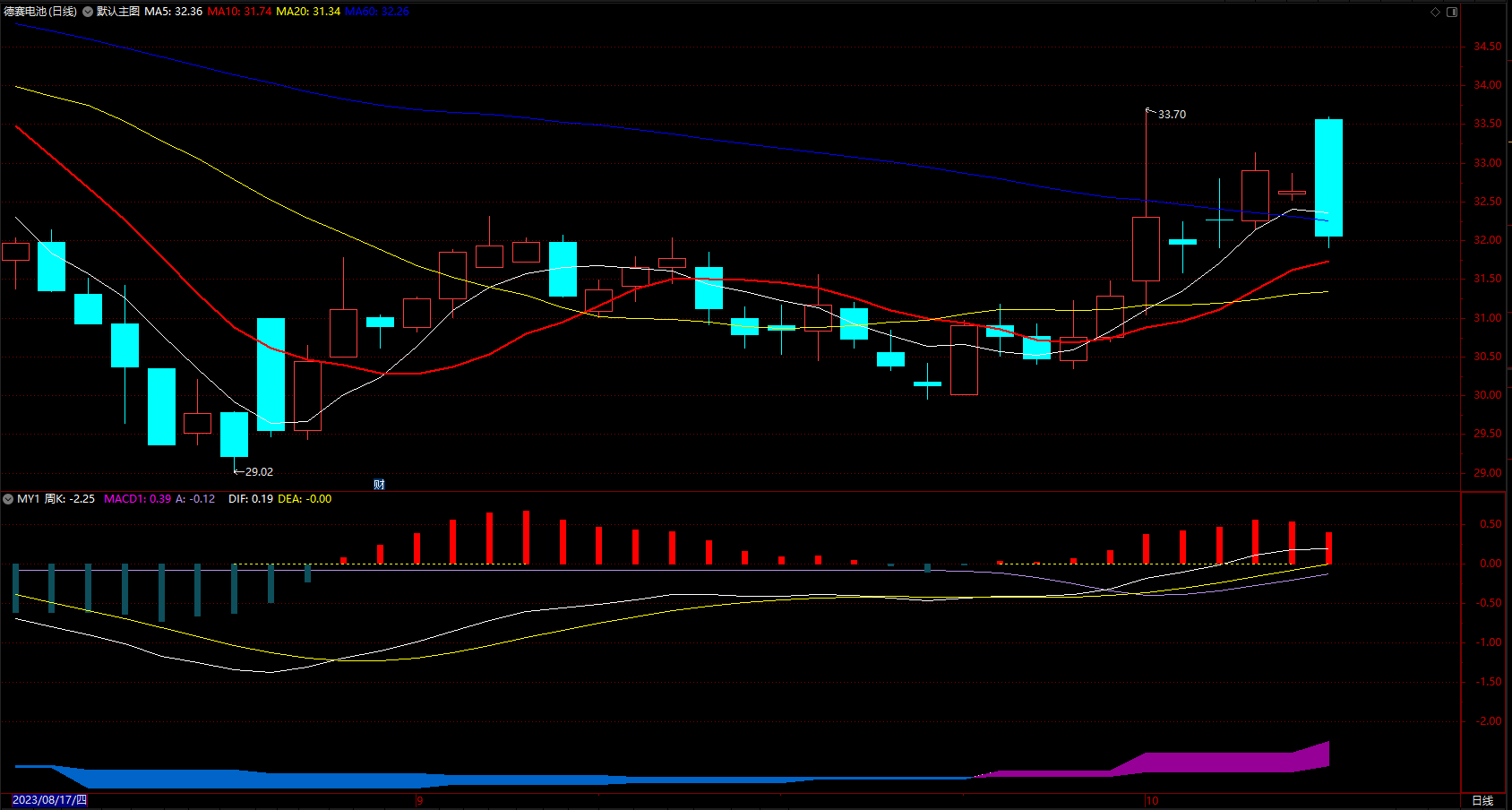Open the MY1 indicator dropdown arrow
Viewport: 1512px width, 810px height.
[x=8, y=499]
